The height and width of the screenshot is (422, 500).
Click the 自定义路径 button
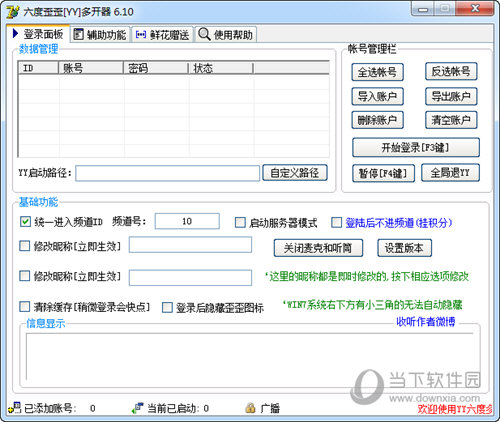[x=295, y=173]
